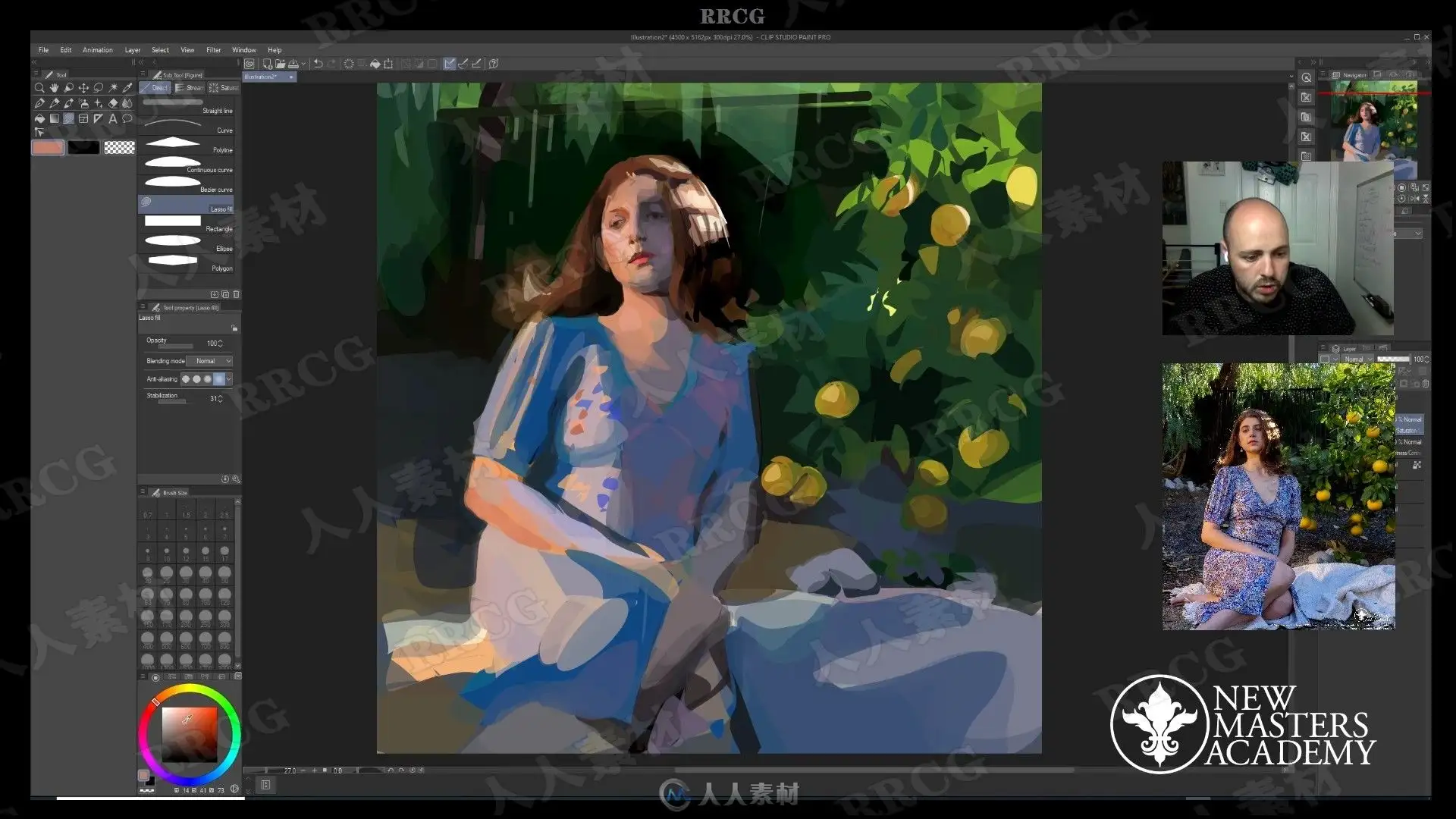The width and height of the screenshot is (1456, 819).
Task: Switch to the Stream line sub tool tab
Action: tap(190, 88)
